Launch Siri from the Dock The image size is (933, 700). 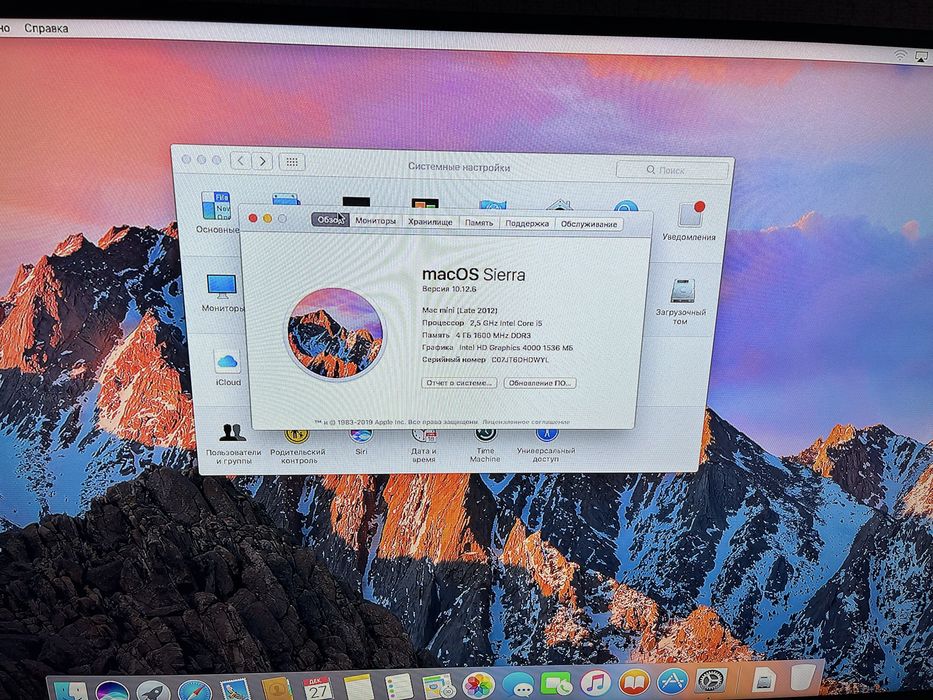pos(111,690)
